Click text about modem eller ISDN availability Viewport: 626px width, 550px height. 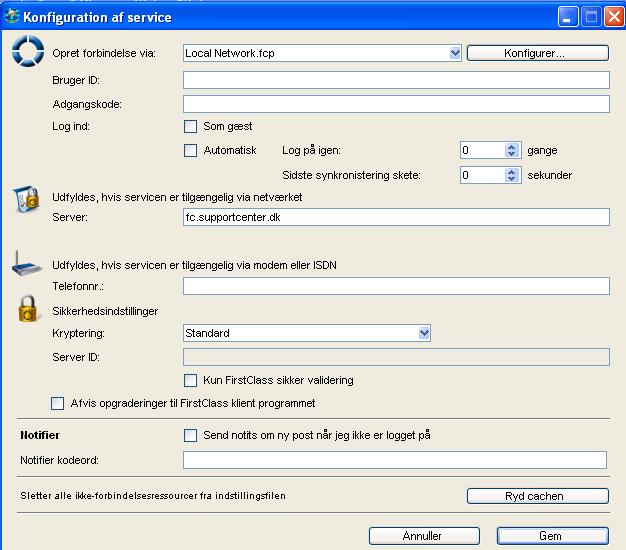coord(194,265)
